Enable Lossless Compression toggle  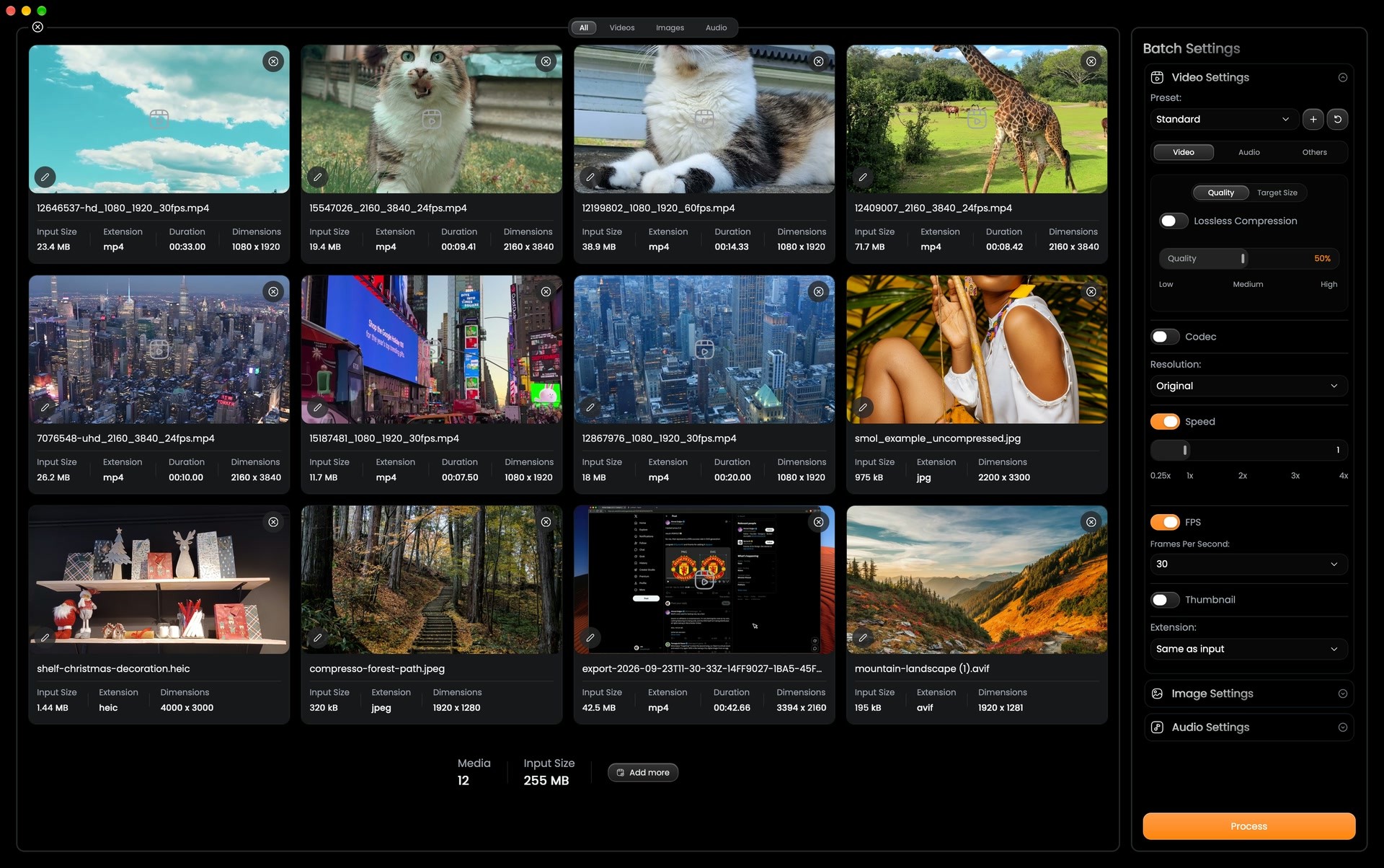[x=1174, y=221]
